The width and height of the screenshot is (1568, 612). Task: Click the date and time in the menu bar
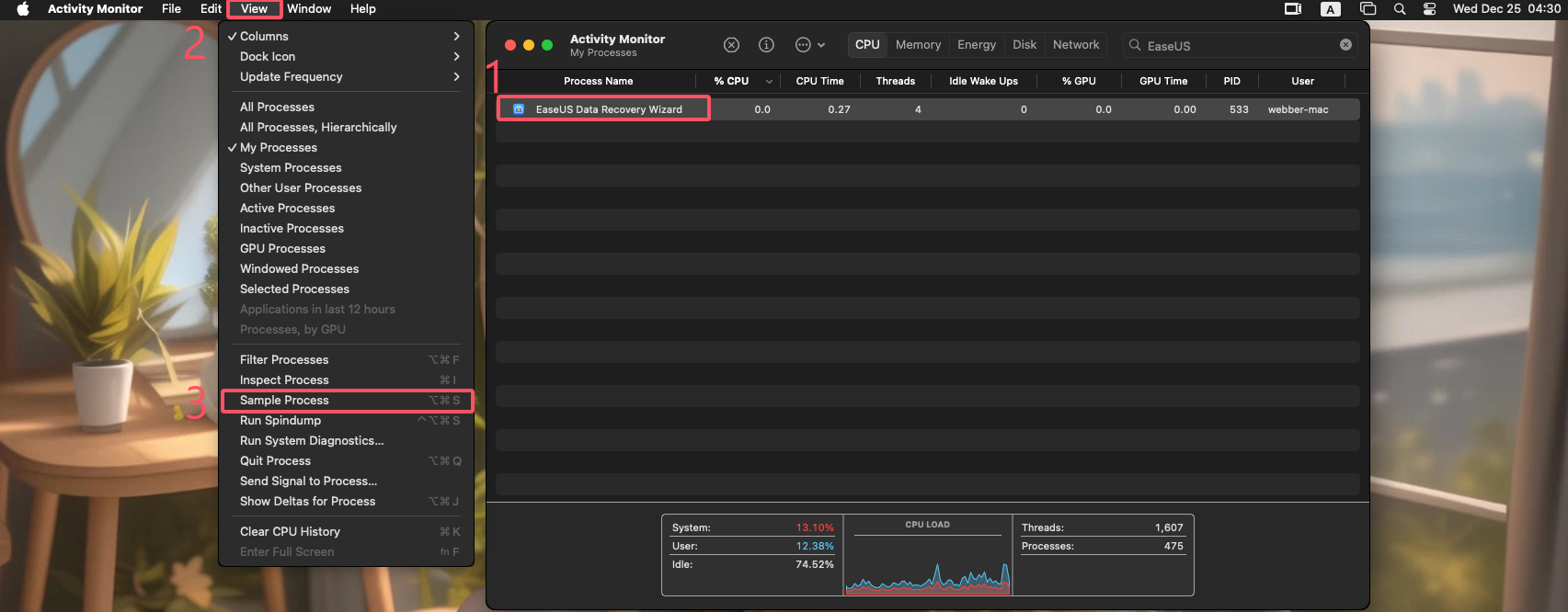(x=1506, y=9)
